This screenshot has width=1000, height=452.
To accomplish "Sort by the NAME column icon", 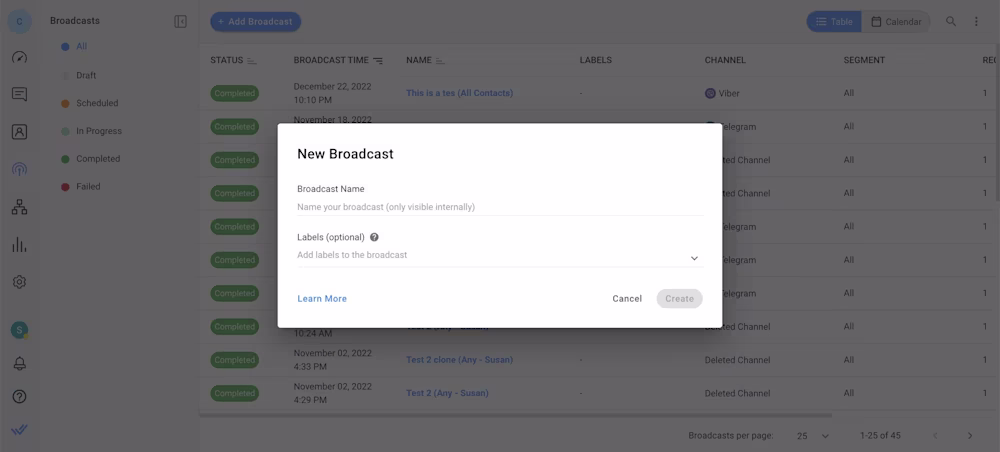I will [440, 61].
